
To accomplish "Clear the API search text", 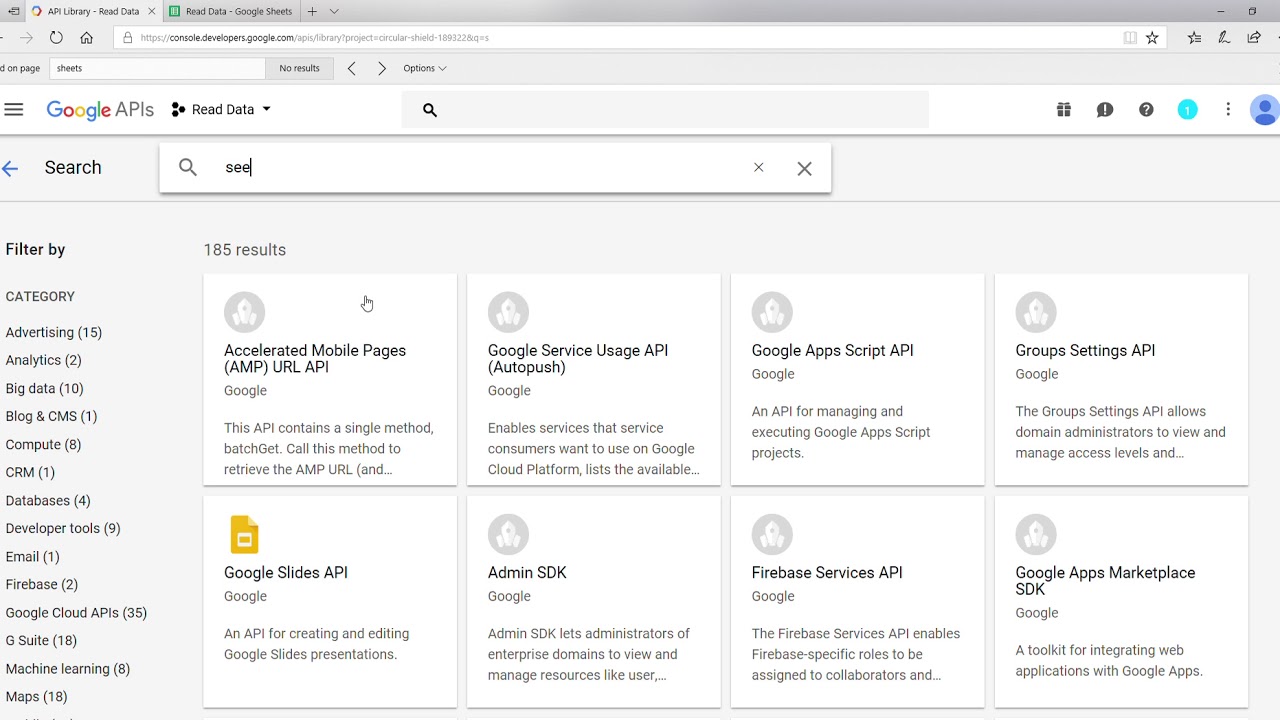I will click(758, 168).
